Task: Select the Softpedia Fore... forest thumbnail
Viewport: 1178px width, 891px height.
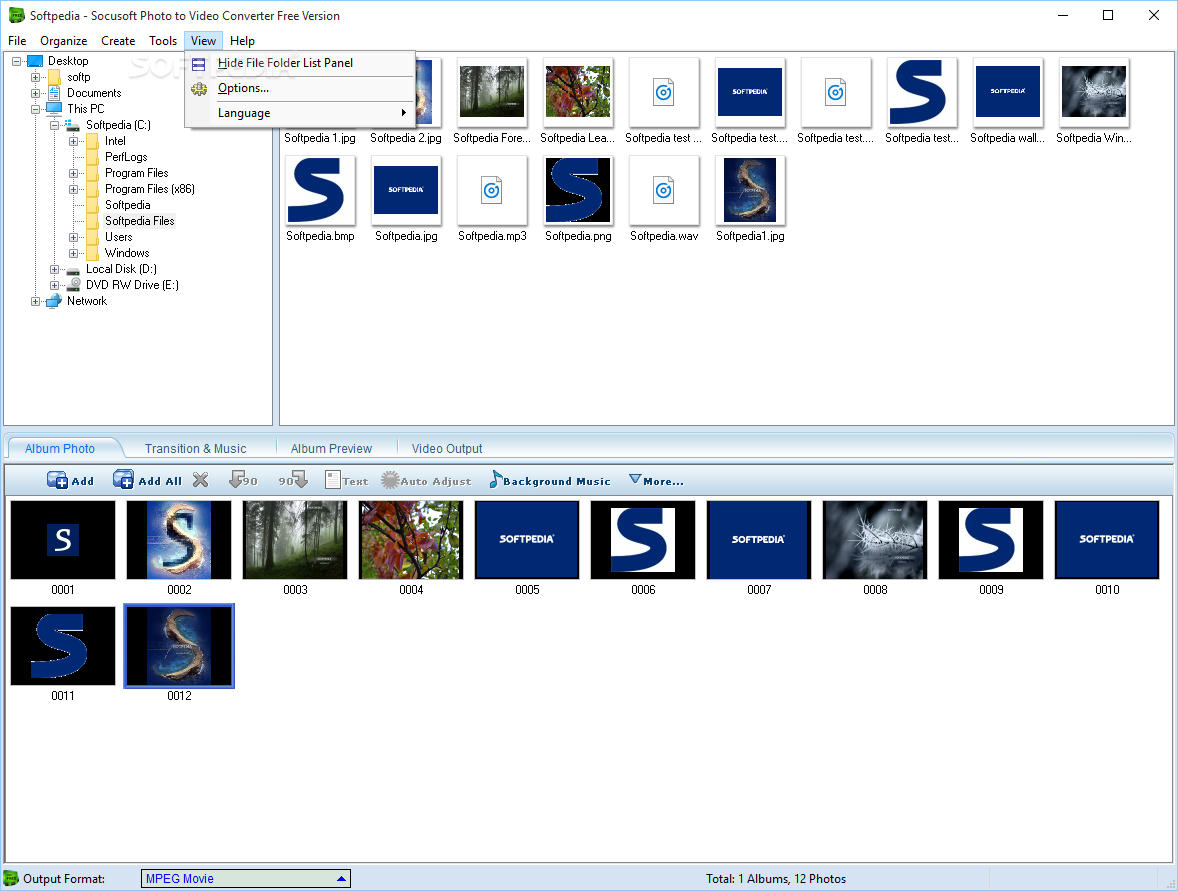Action: point(492,92)
